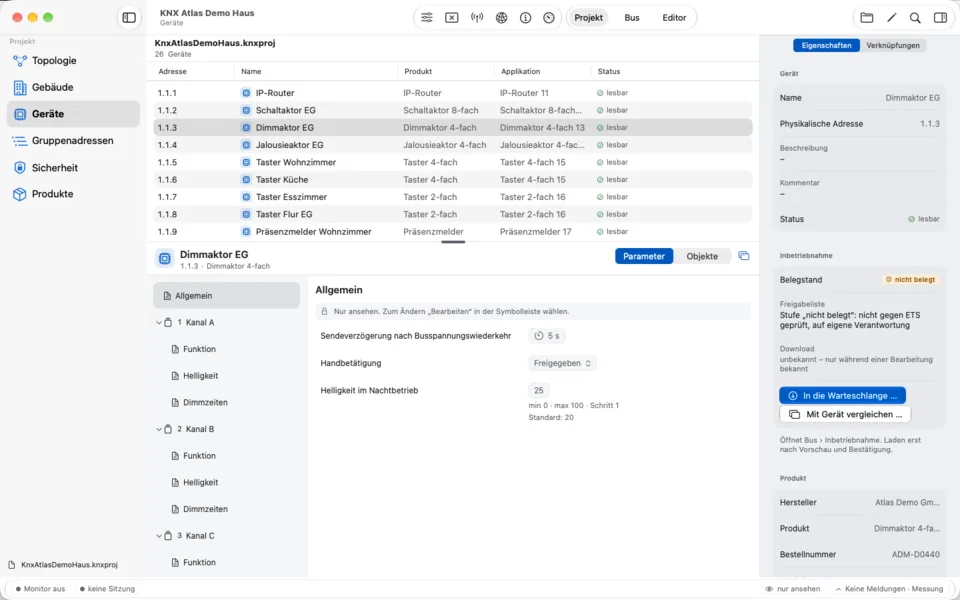Click the magnifier search icon
960x600 pixels.
click(915, 18)
